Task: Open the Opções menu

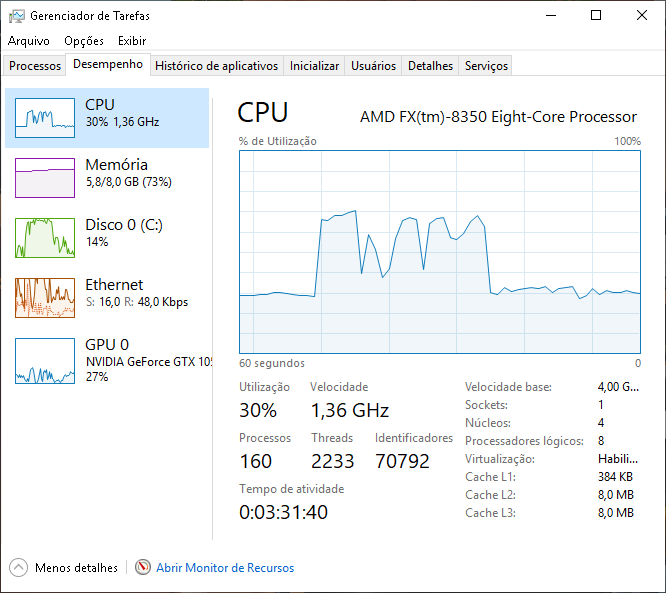Action: (84, 41)
